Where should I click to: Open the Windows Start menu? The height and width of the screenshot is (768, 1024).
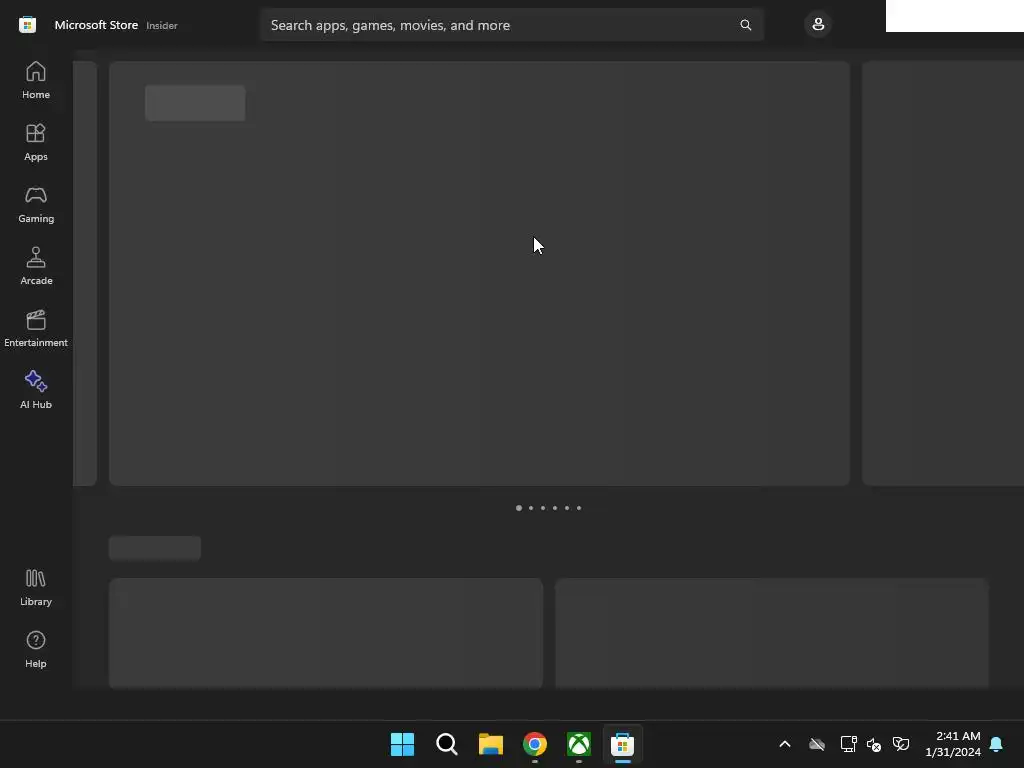[x=402, y=744]
